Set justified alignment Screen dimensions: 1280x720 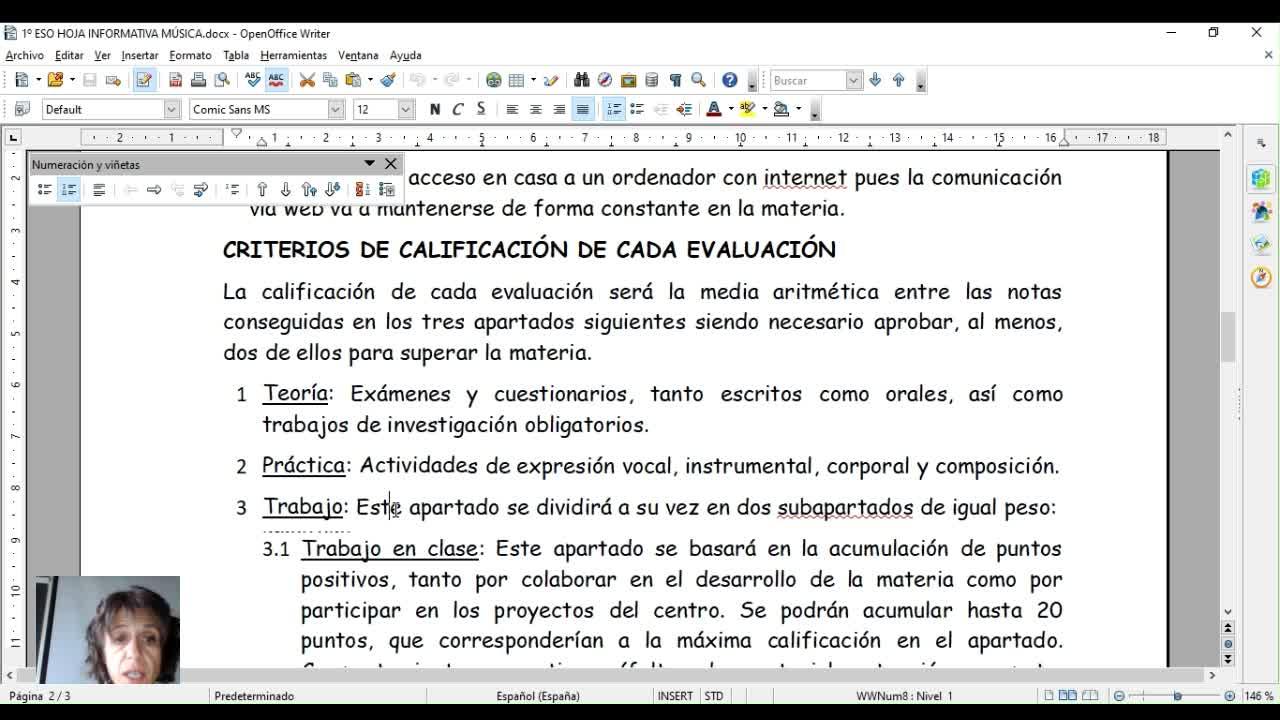click(x=582, y=109)
